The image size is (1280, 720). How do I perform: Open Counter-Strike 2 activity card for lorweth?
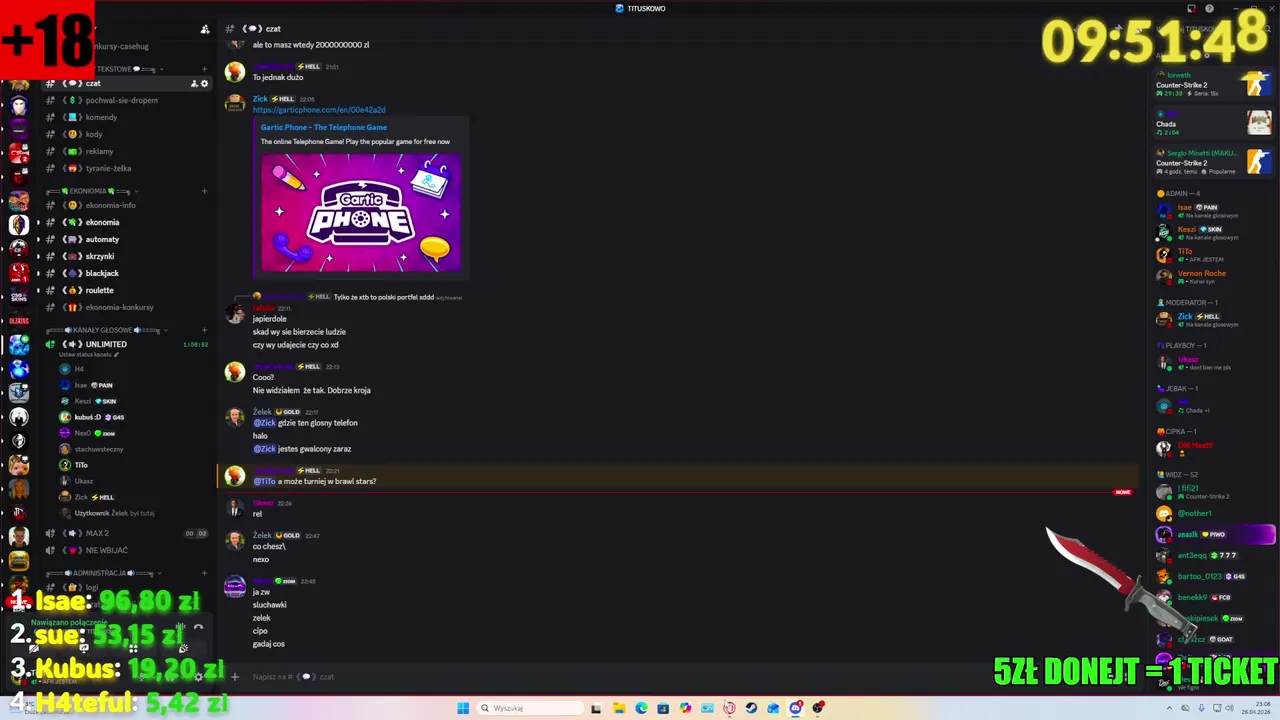click(1212, 84)
